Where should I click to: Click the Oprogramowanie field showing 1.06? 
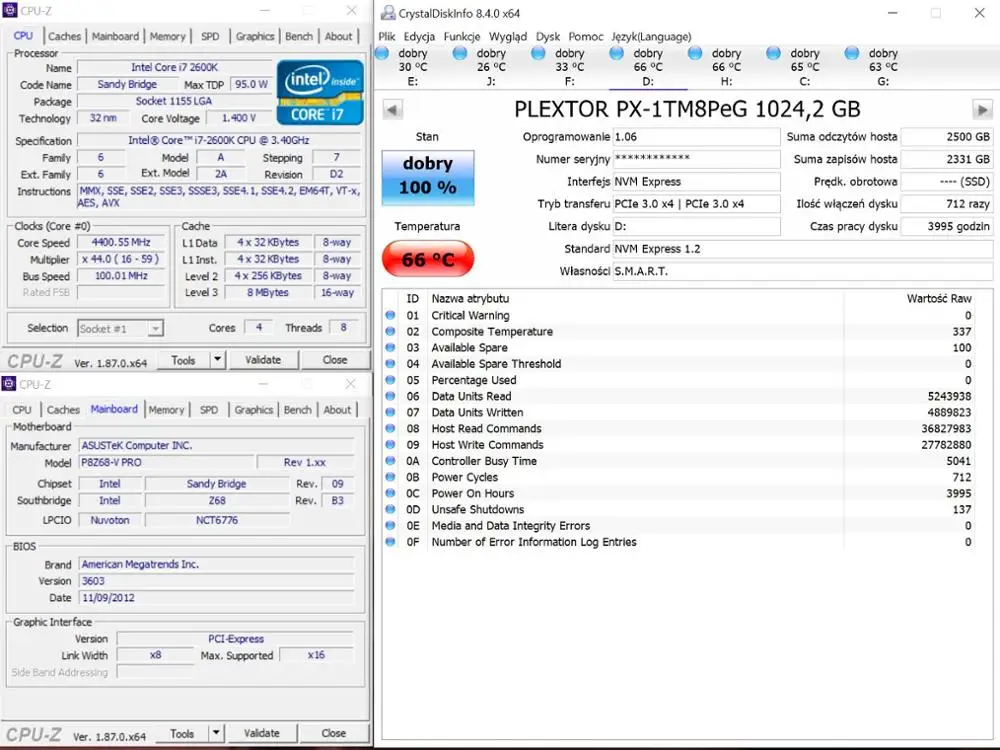tap(696, 136)
